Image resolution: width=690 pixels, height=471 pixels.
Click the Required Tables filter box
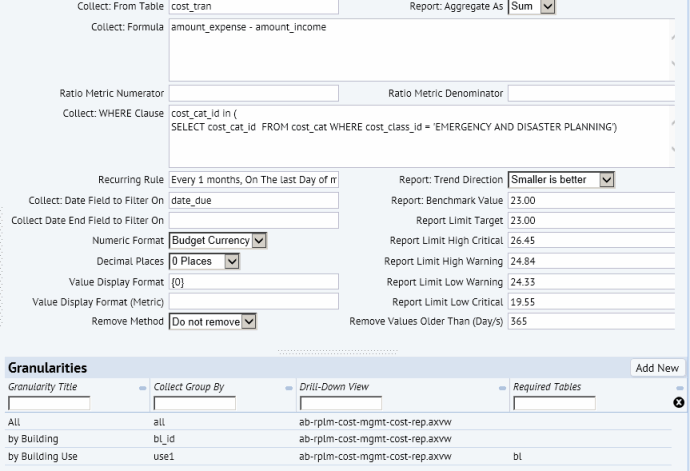point(554,403)
